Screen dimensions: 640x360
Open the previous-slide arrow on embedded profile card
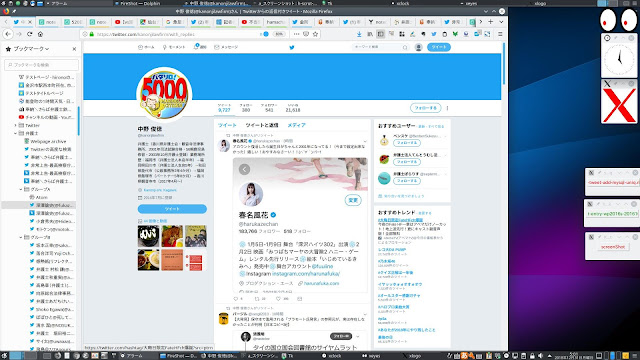click(x=244, y=169)
